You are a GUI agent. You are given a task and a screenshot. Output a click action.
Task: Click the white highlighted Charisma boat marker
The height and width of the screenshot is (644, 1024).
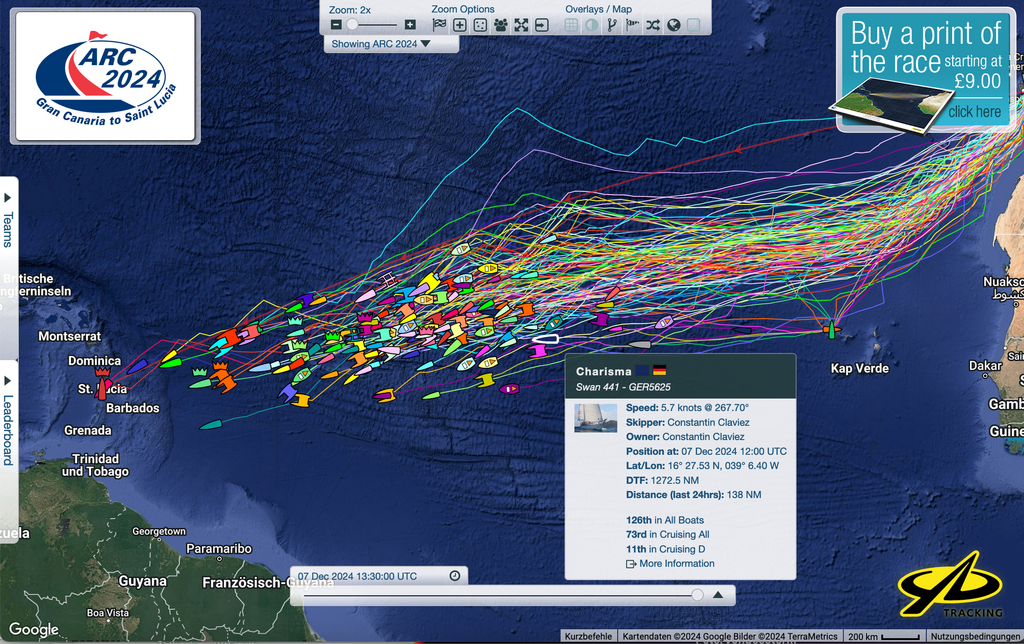coord(545,339)
